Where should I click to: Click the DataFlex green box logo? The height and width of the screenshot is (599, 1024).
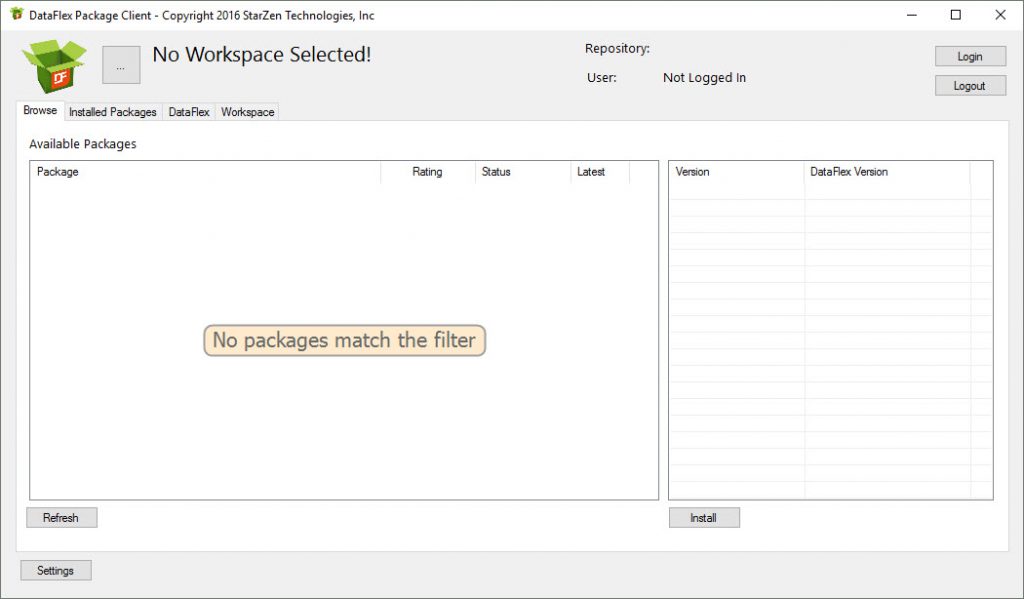coord(54,66)
